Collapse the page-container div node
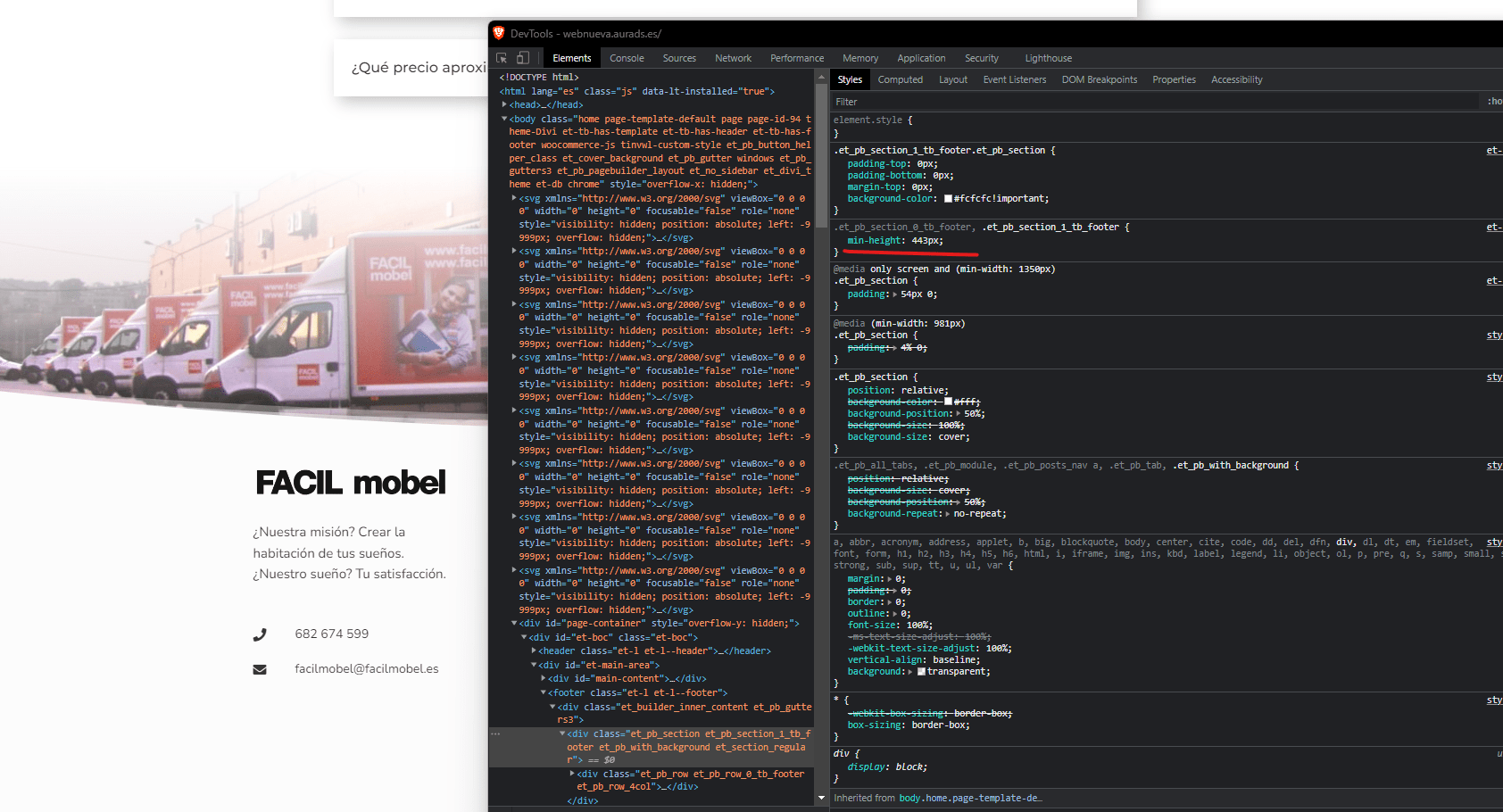The width and height of the screenshot is (1503, 812). (x=514, y=623)
